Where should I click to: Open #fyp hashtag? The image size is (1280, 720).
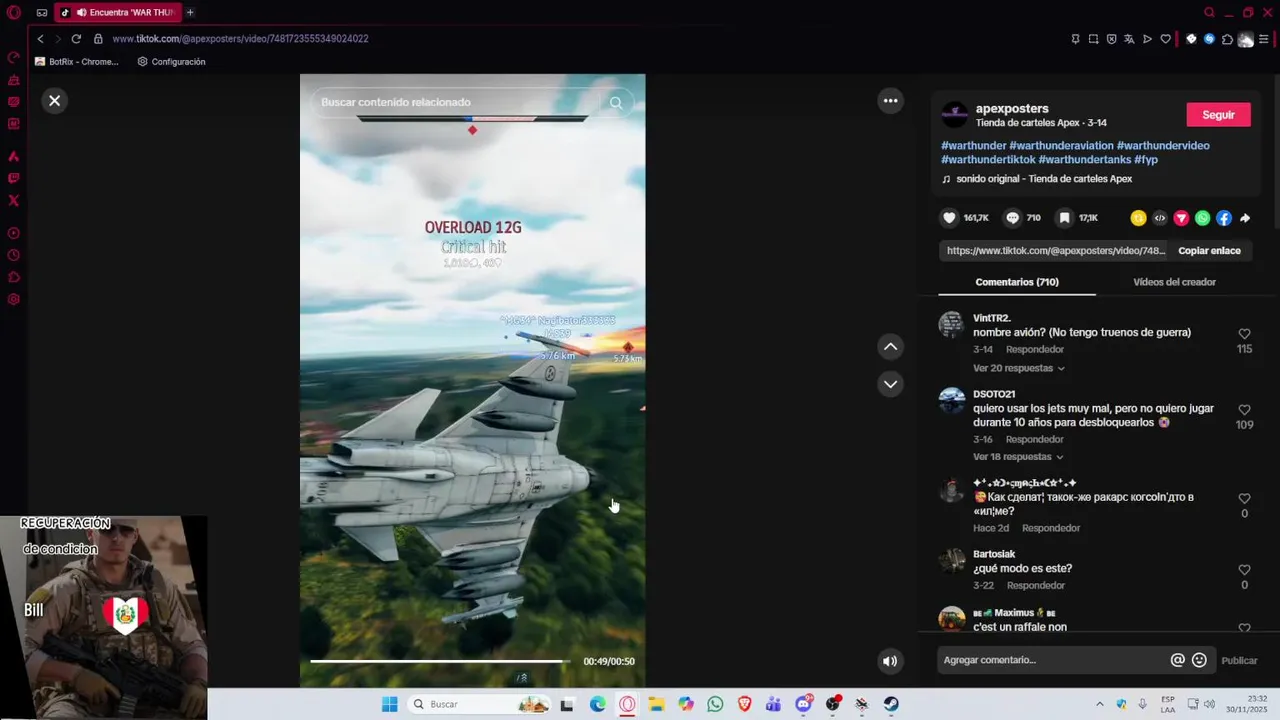coord(1146,160)
